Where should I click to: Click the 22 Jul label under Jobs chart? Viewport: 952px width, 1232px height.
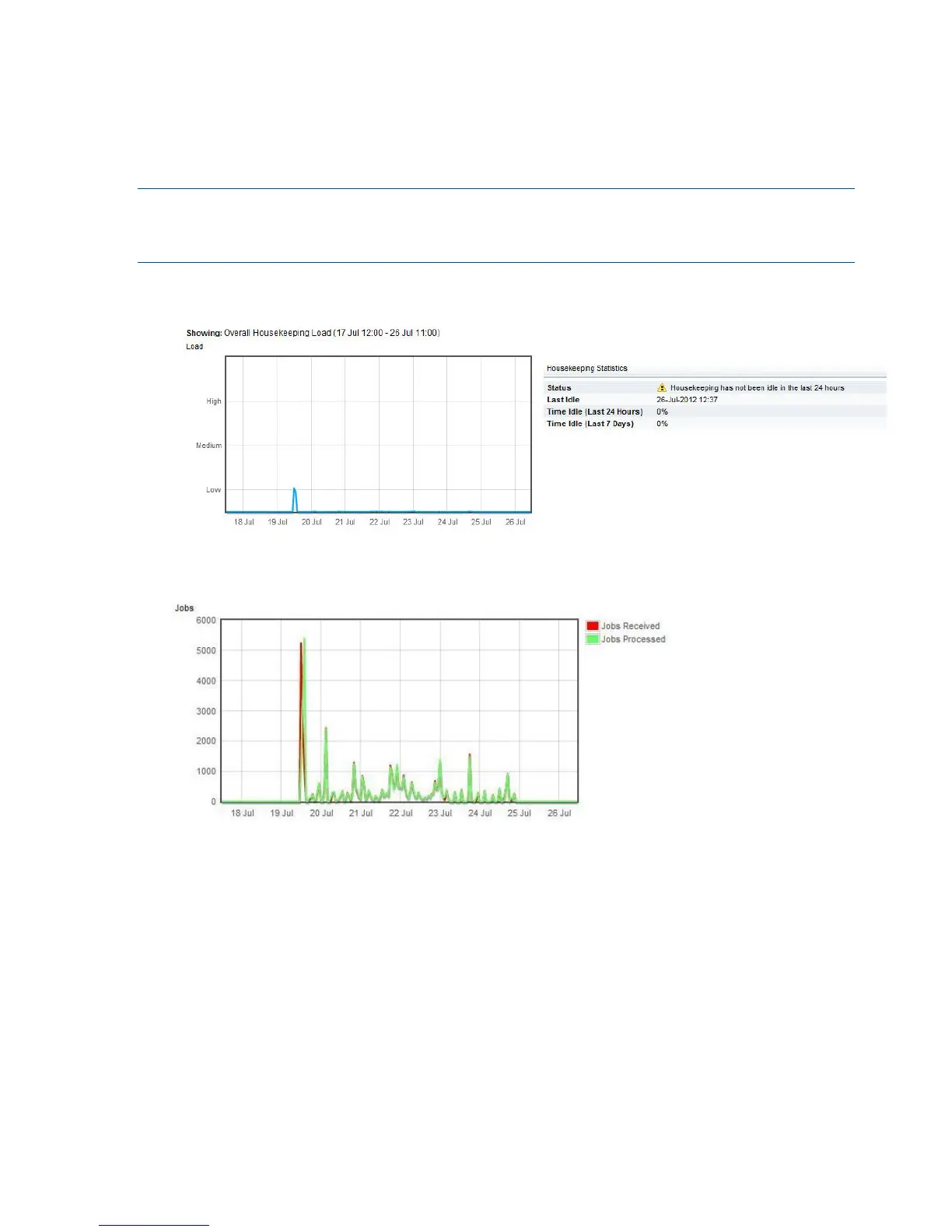[401, 813]
